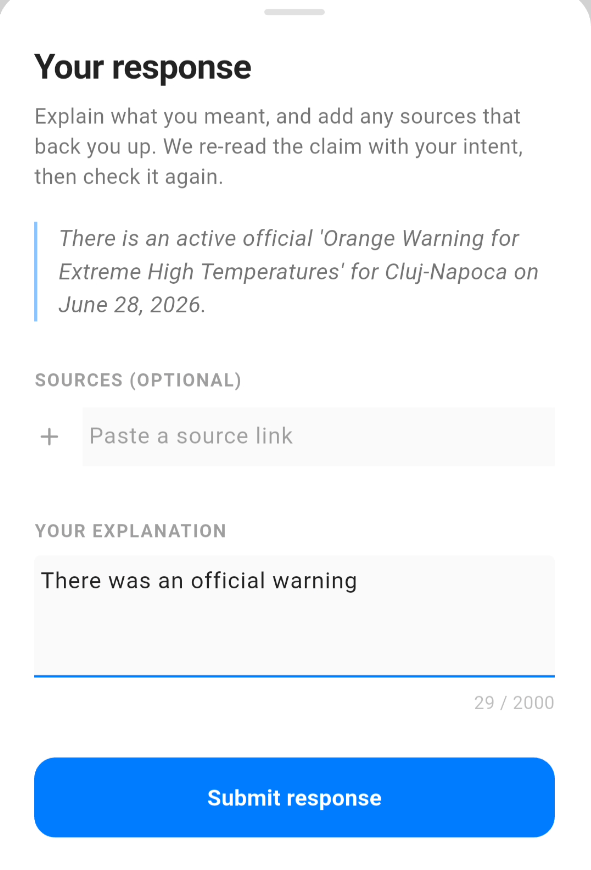Place cursor after 'There was an official warning'
The image size is (591, 870).
(358, 581)
